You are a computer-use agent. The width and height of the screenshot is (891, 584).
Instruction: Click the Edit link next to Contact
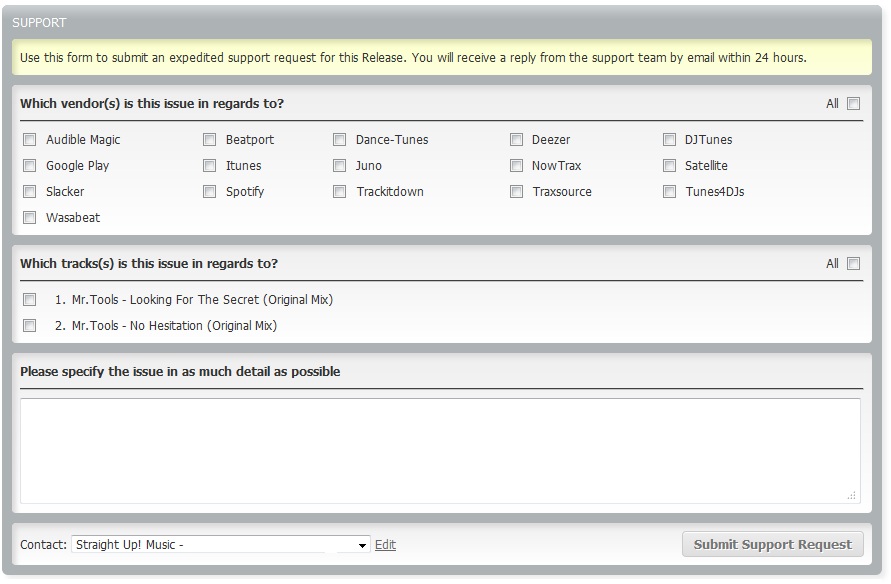[x=385, y=545]
